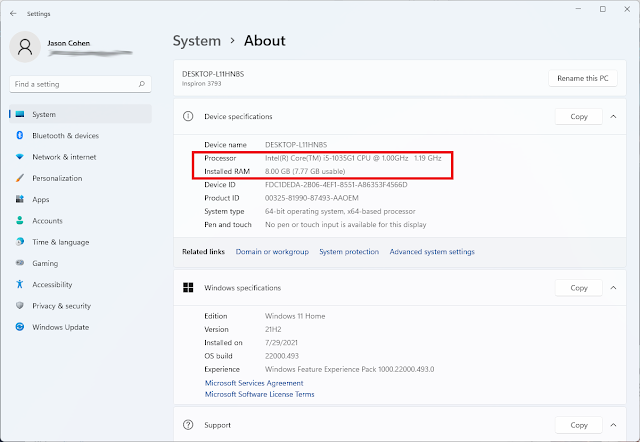Image resolution: width=640 pixels, height=442 pixels.
Task: Click the Version value 21H2
Action: click(273, 329)
